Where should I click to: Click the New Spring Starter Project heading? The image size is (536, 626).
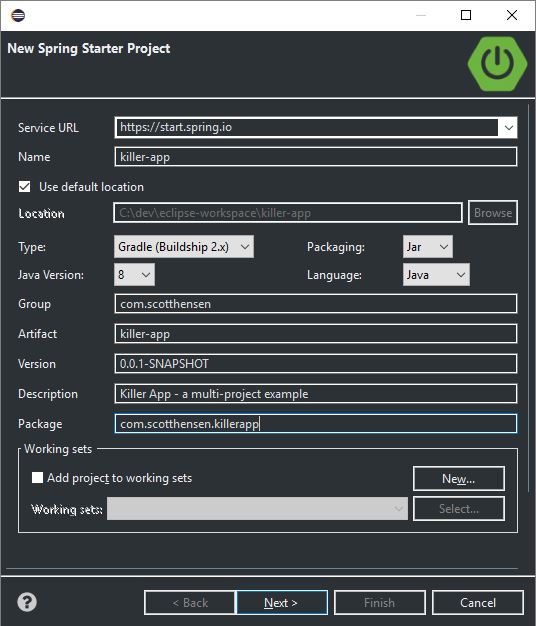pos(89,48)
